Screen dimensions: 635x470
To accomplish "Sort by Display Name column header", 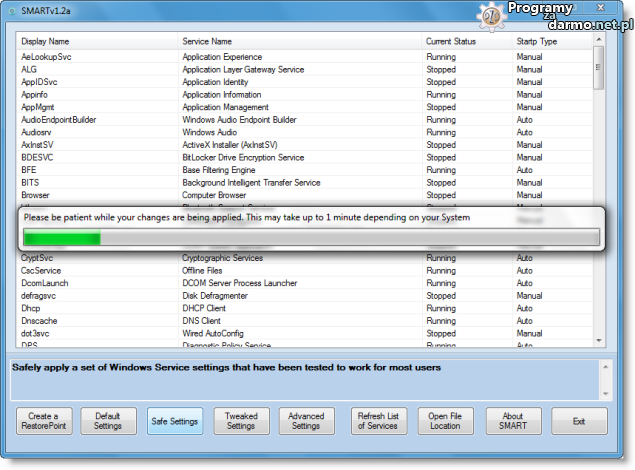I will click(x=97, y=41).
